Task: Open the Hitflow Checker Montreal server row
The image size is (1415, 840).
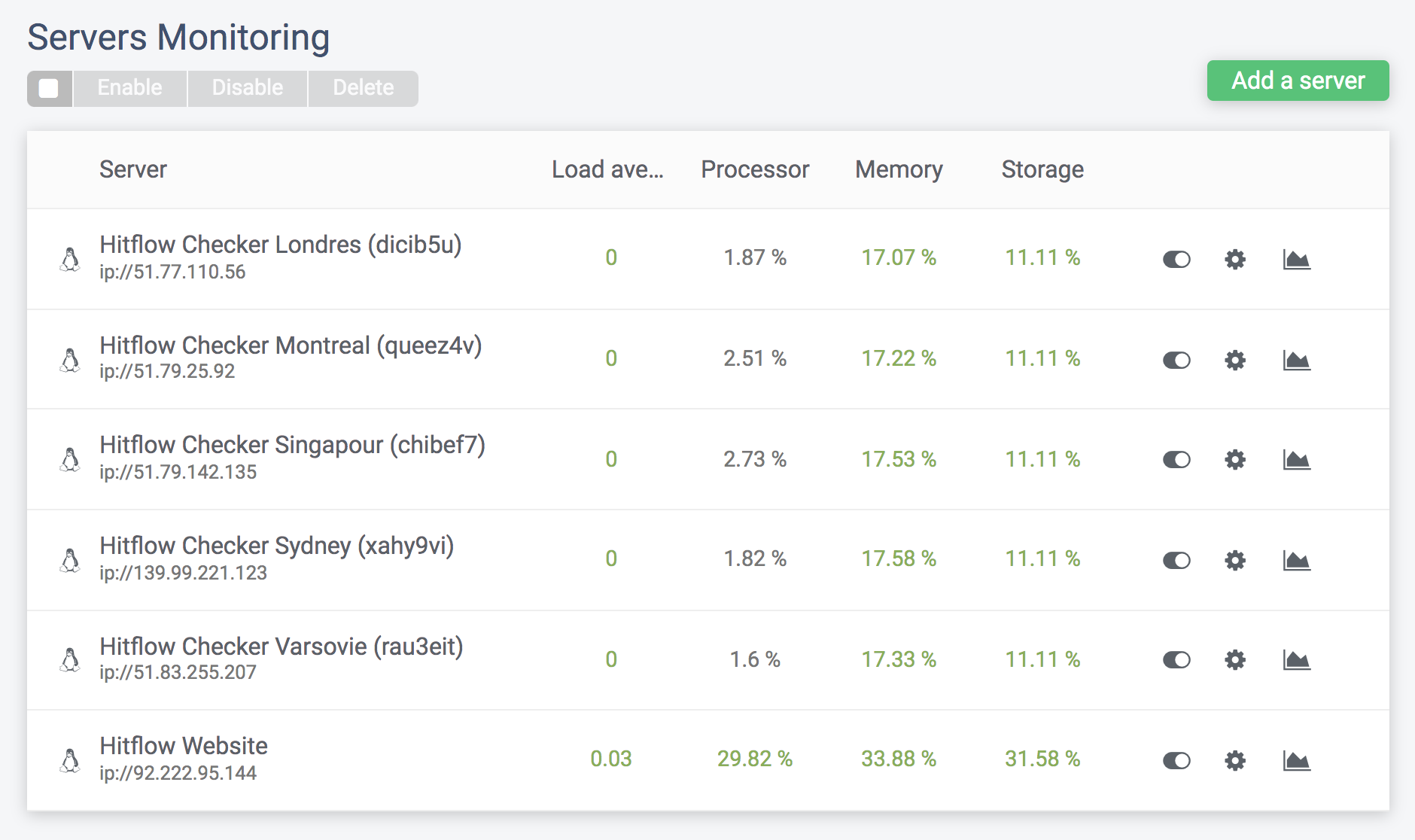Action: pyautogui.click(x=708, y=359)
